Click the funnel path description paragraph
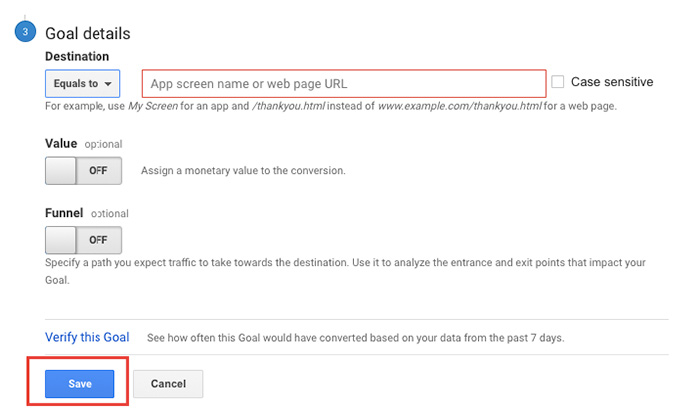The width and height of the screenshot is (700, 408). (345, 271)
